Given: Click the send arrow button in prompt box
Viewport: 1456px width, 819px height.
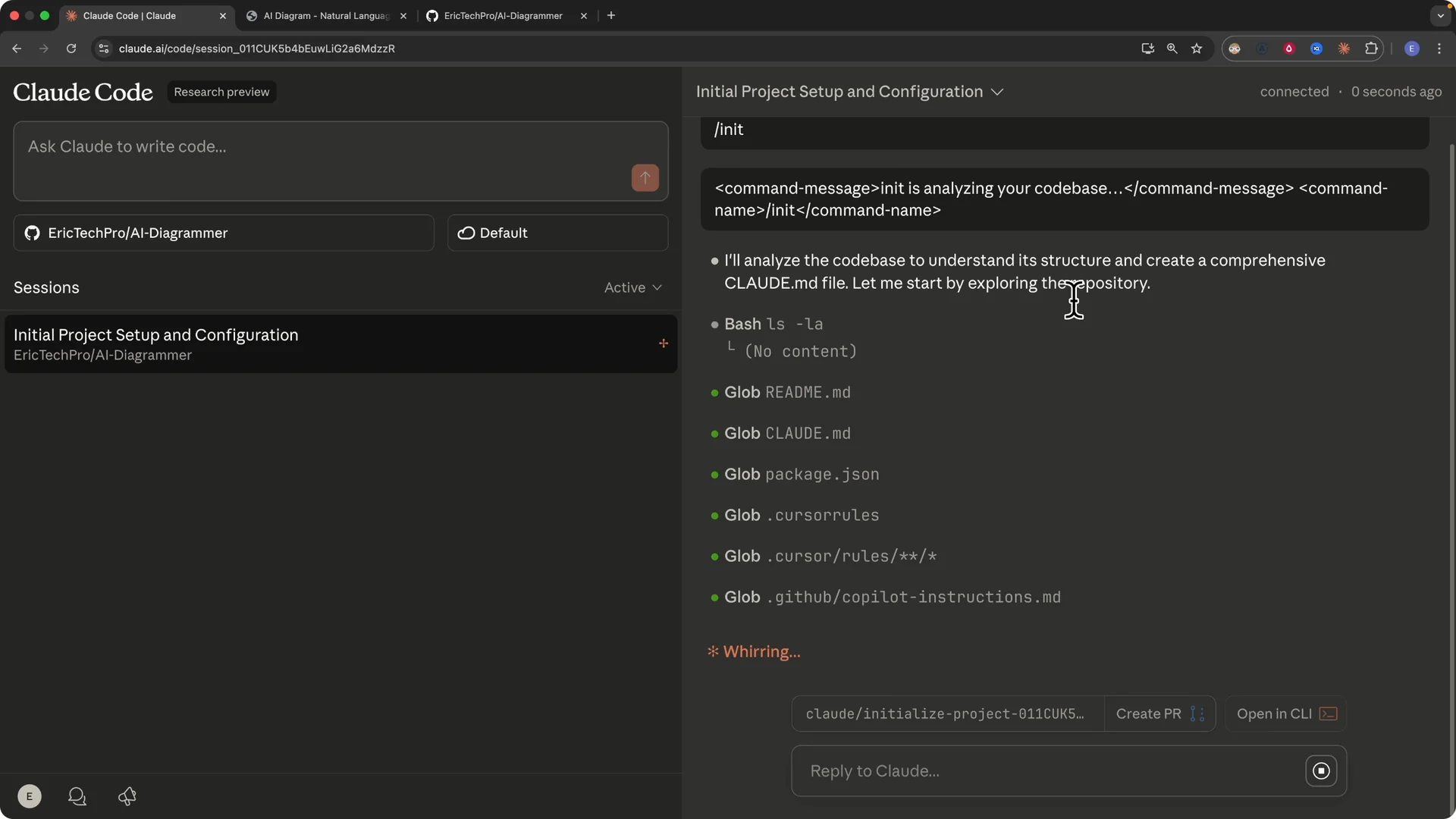Looking at the screenshot, I should 645,177.
